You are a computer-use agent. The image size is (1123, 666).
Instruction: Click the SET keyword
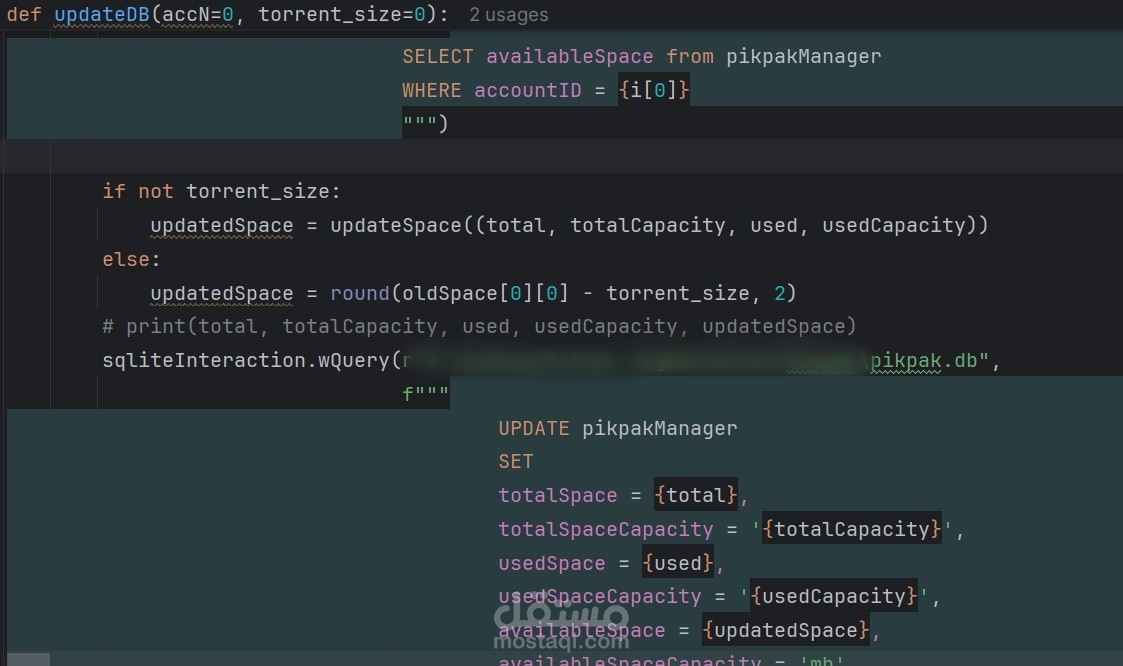click(516, 462)
